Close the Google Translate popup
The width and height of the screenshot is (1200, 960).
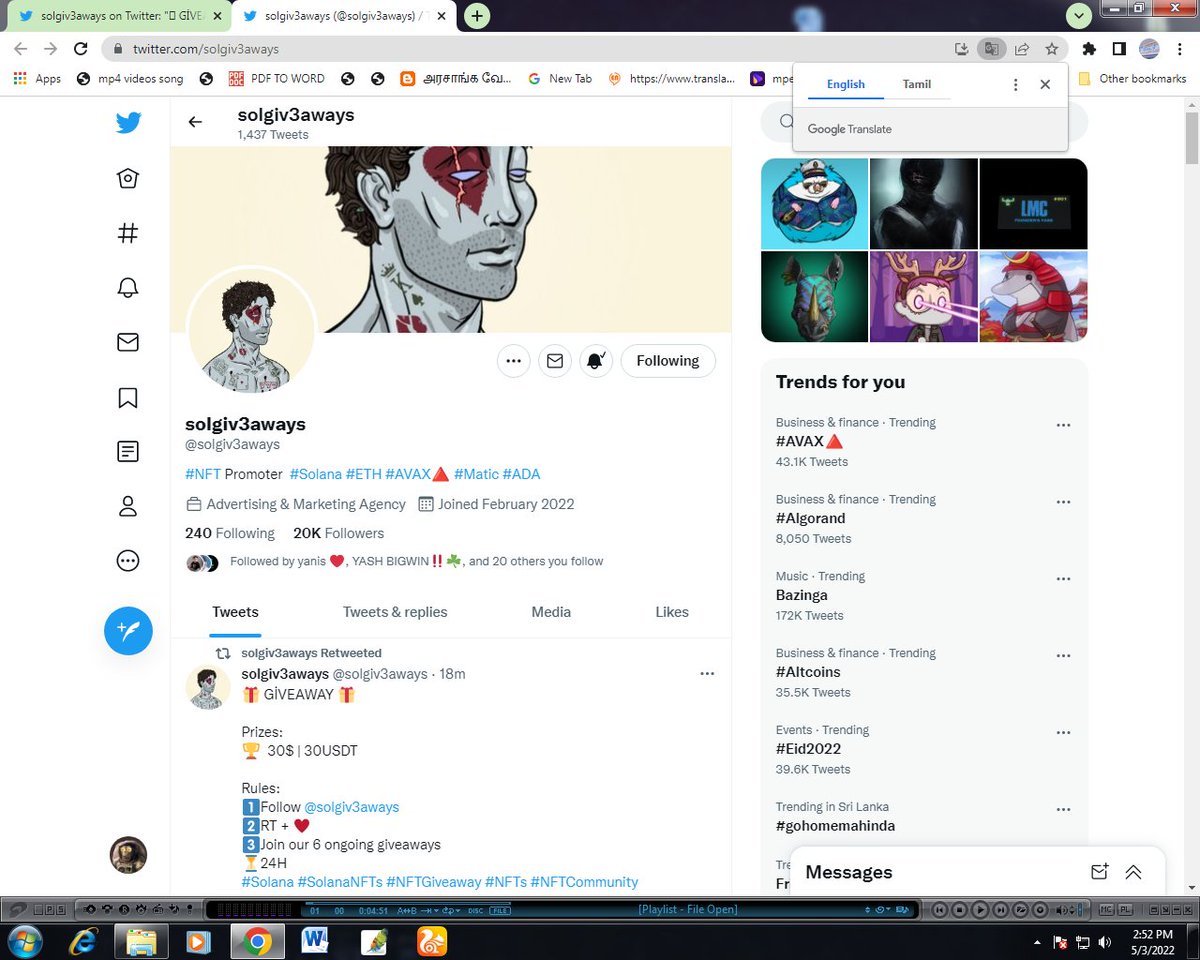point(1045,85)
